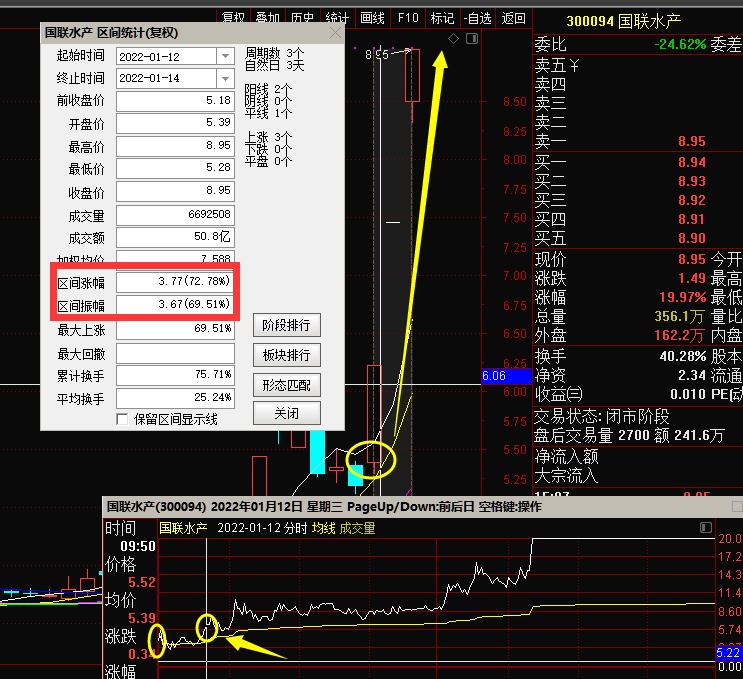
Task: Click the 净流入额 label
Action: tap(566, 456)
